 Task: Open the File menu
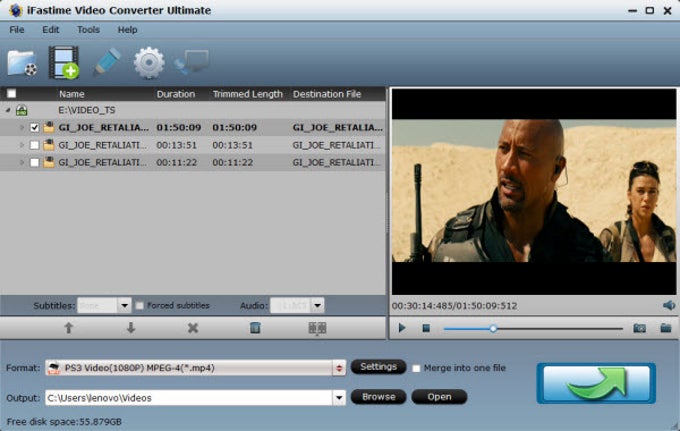coord(16,29)
